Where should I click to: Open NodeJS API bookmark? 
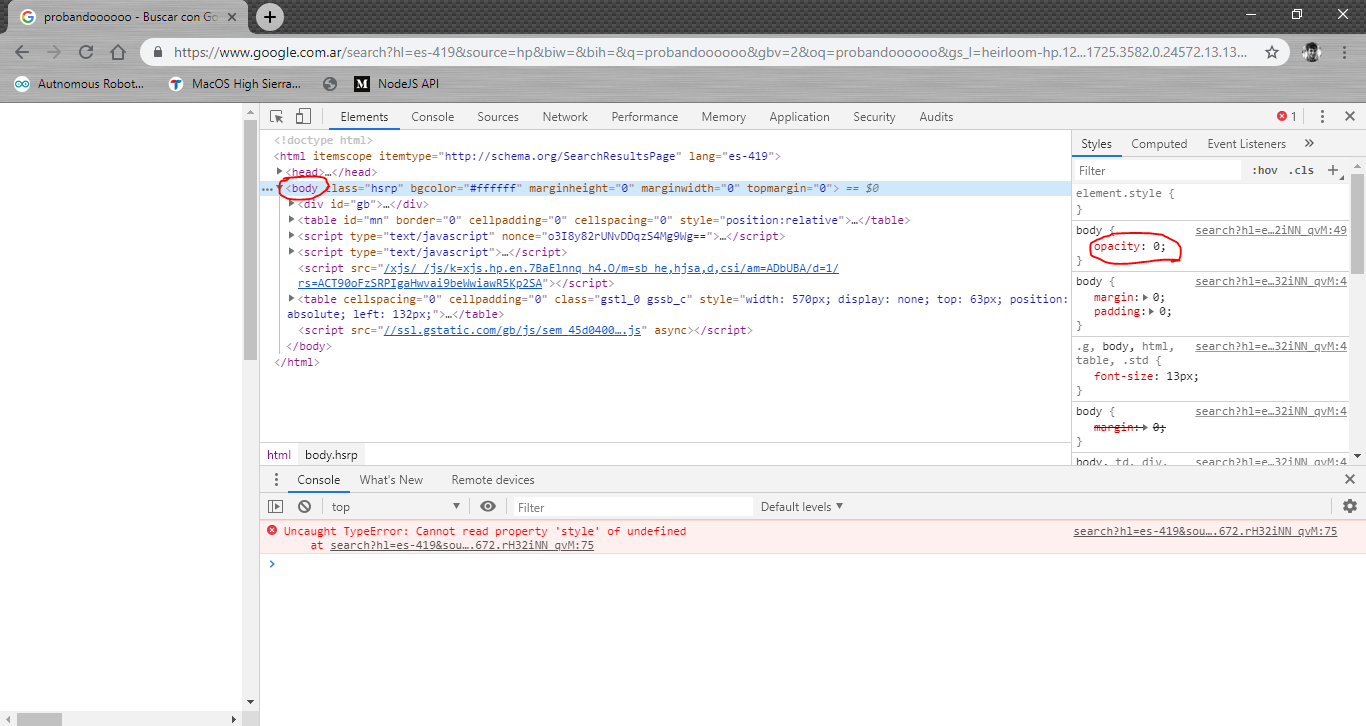tap(397, 84)
